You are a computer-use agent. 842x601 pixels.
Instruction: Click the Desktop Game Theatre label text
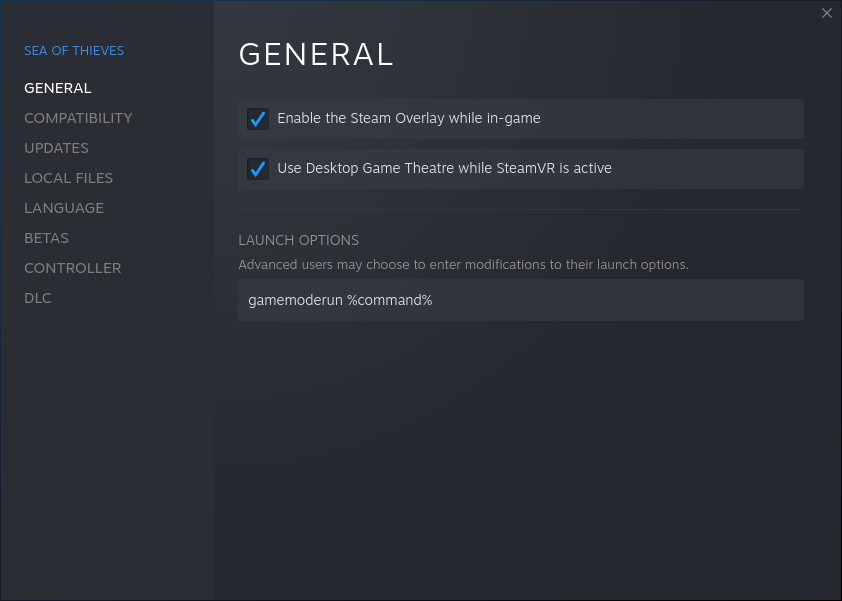[444, 168]
